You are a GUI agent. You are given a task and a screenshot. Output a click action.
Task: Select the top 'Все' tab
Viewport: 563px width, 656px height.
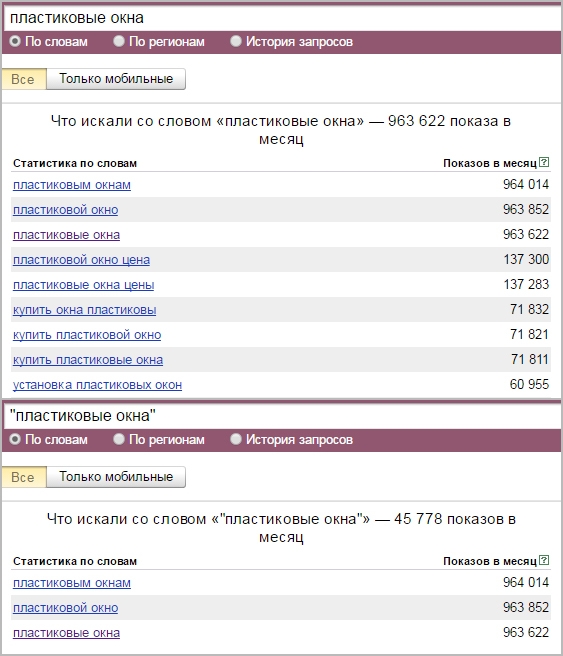(24, 79)
